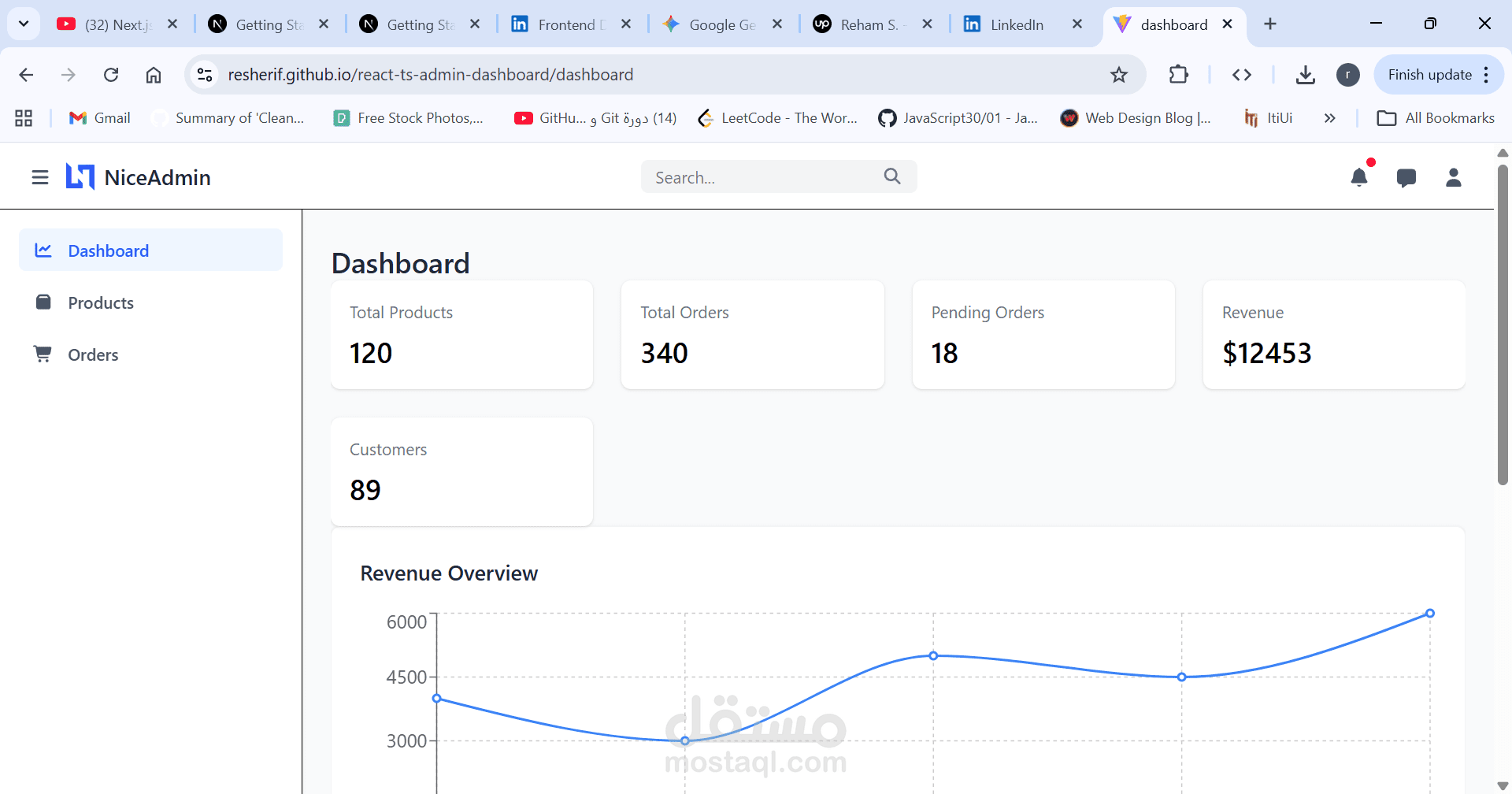The image size is (1512, 794).
Task: Click the Total Orders card value 340
Action: tap(665, 353)
